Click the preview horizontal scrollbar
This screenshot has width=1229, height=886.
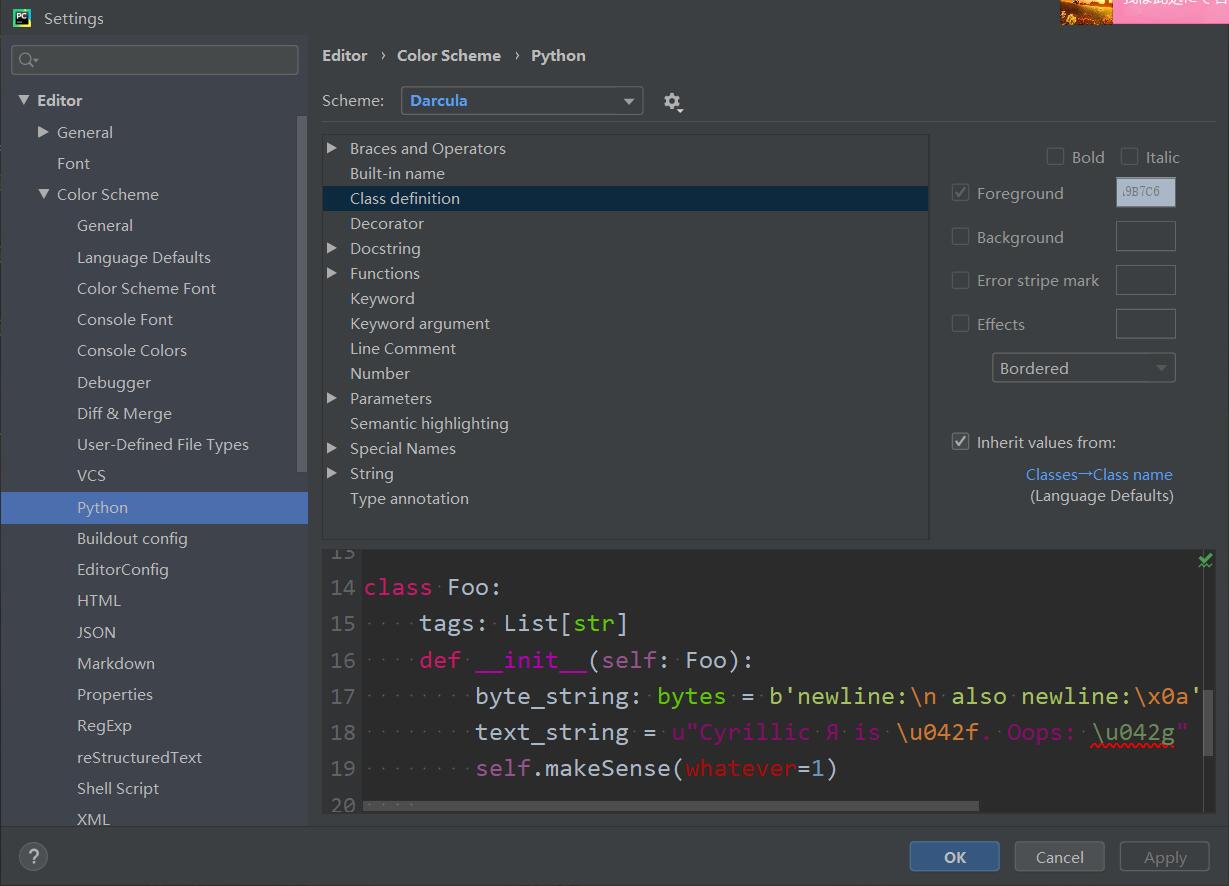click(x=671, y=805)
